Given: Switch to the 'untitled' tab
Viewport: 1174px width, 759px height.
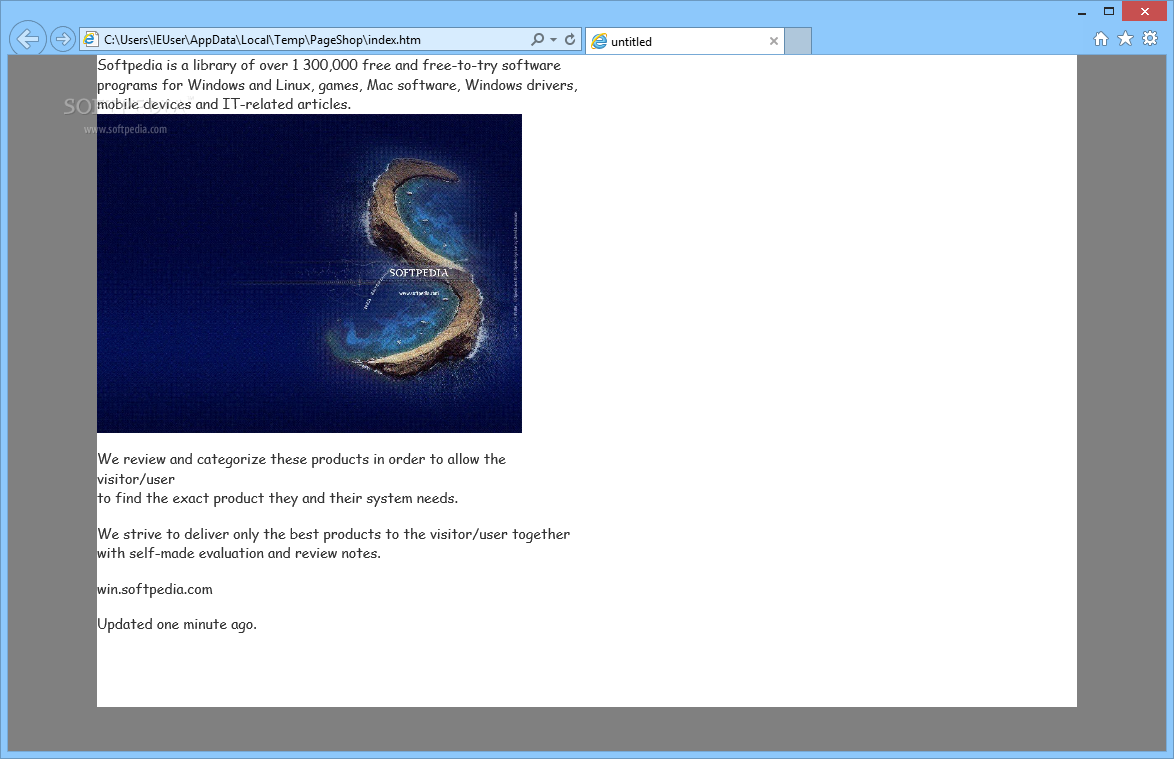Looking at the screenshot, I should pos(685,41).
